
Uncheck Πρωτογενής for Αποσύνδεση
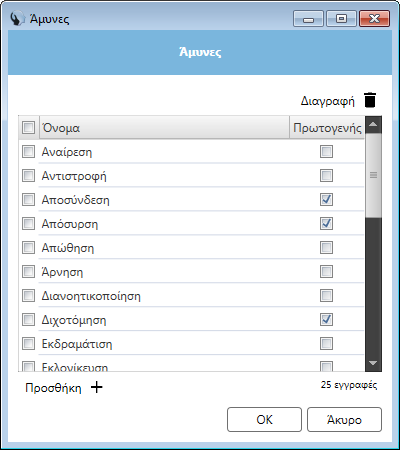326,200
